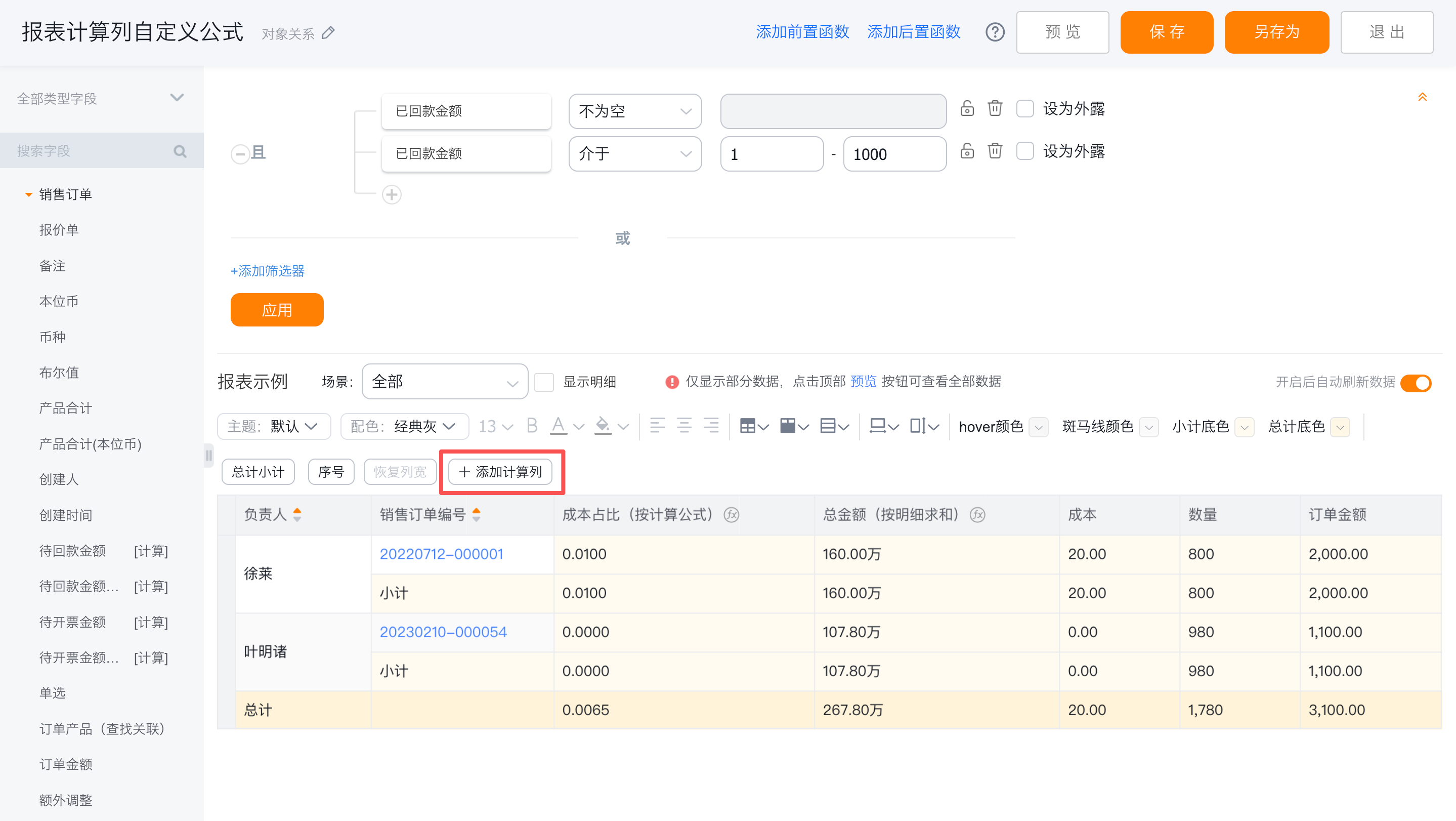Click the lock icon on 介于 row
The image size is (1456, 821).
tap(966, 151)
